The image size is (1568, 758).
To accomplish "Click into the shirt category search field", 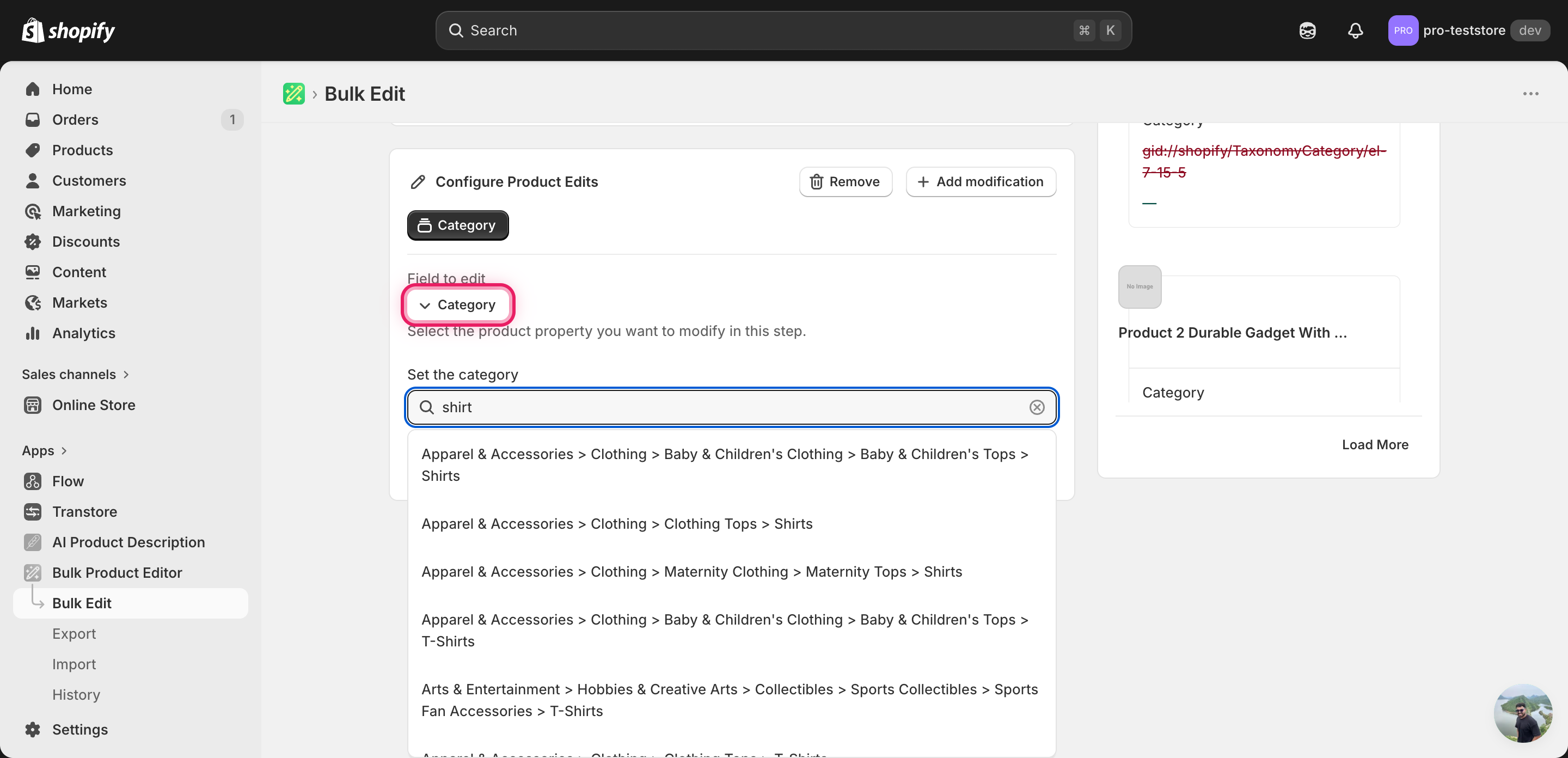I will coord(732,407).
